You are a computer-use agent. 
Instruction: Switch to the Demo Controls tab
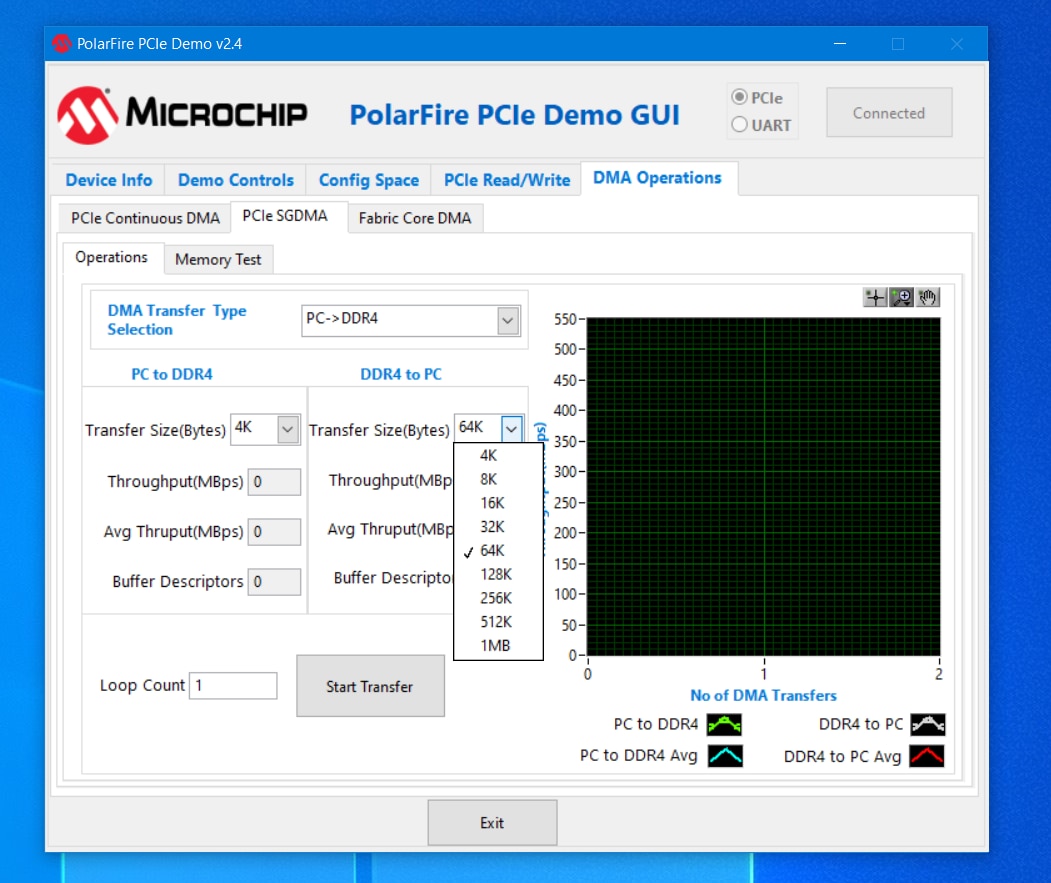[x=236, y=180]
